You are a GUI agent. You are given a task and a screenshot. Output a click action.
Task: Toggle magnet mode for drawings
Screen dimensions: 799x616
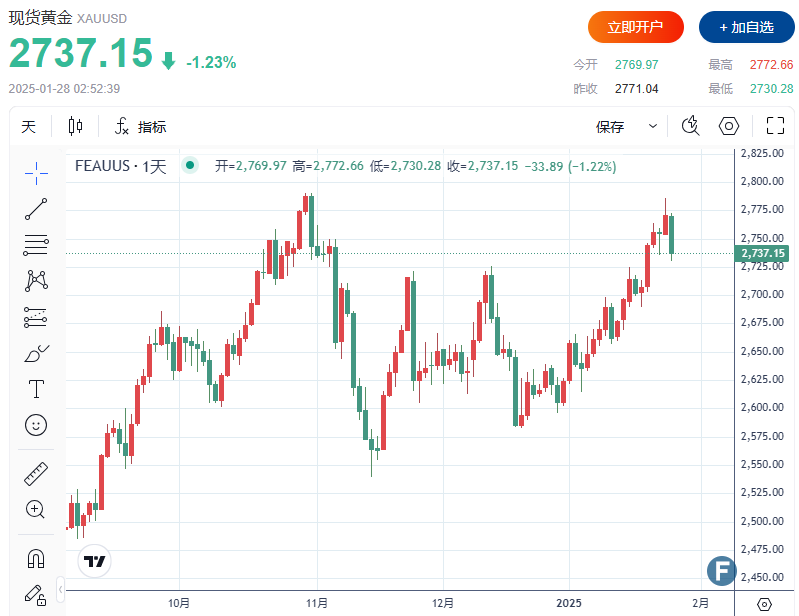pyautogui.click(x=36, y=558)
